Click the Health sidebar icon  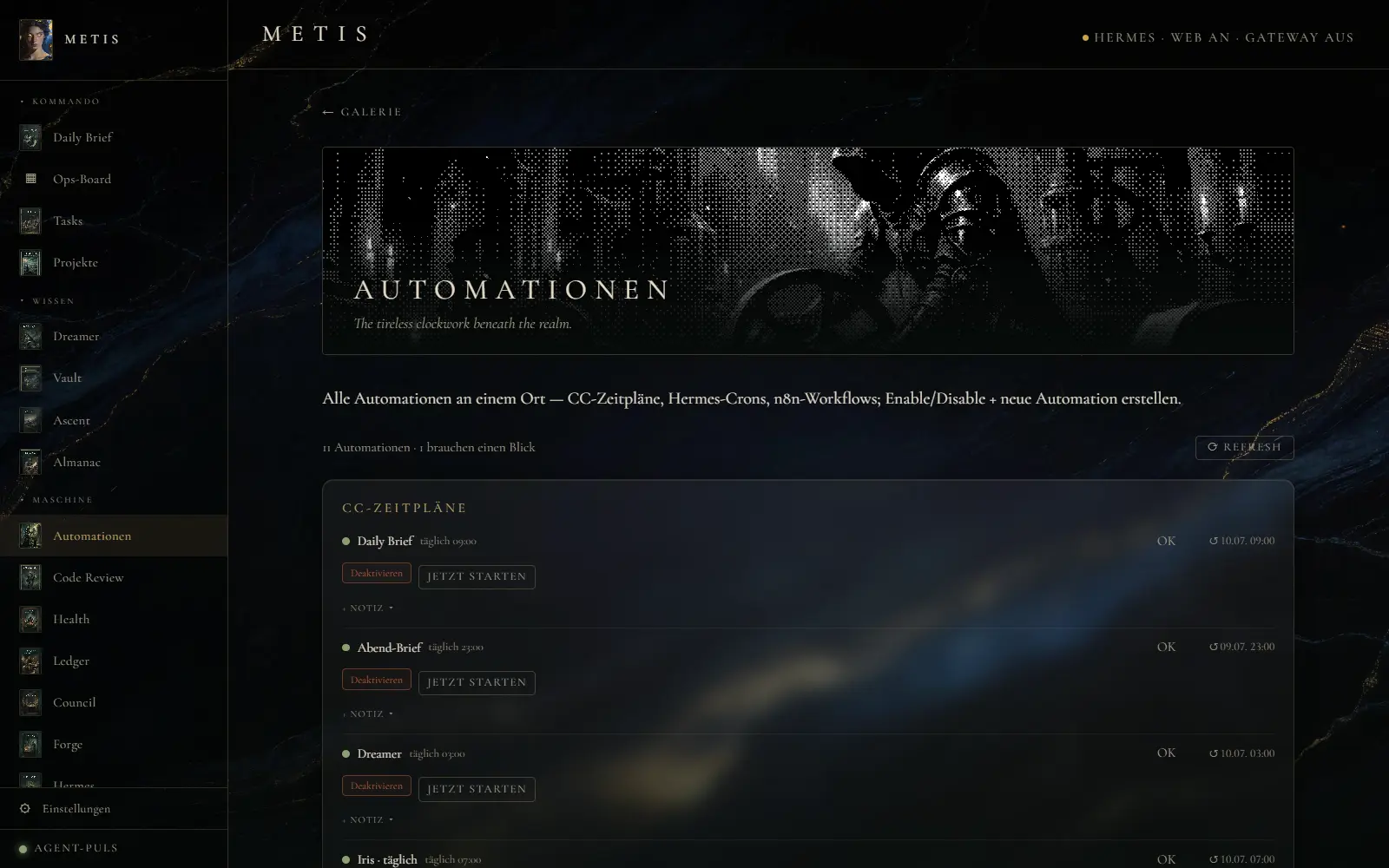30,619
